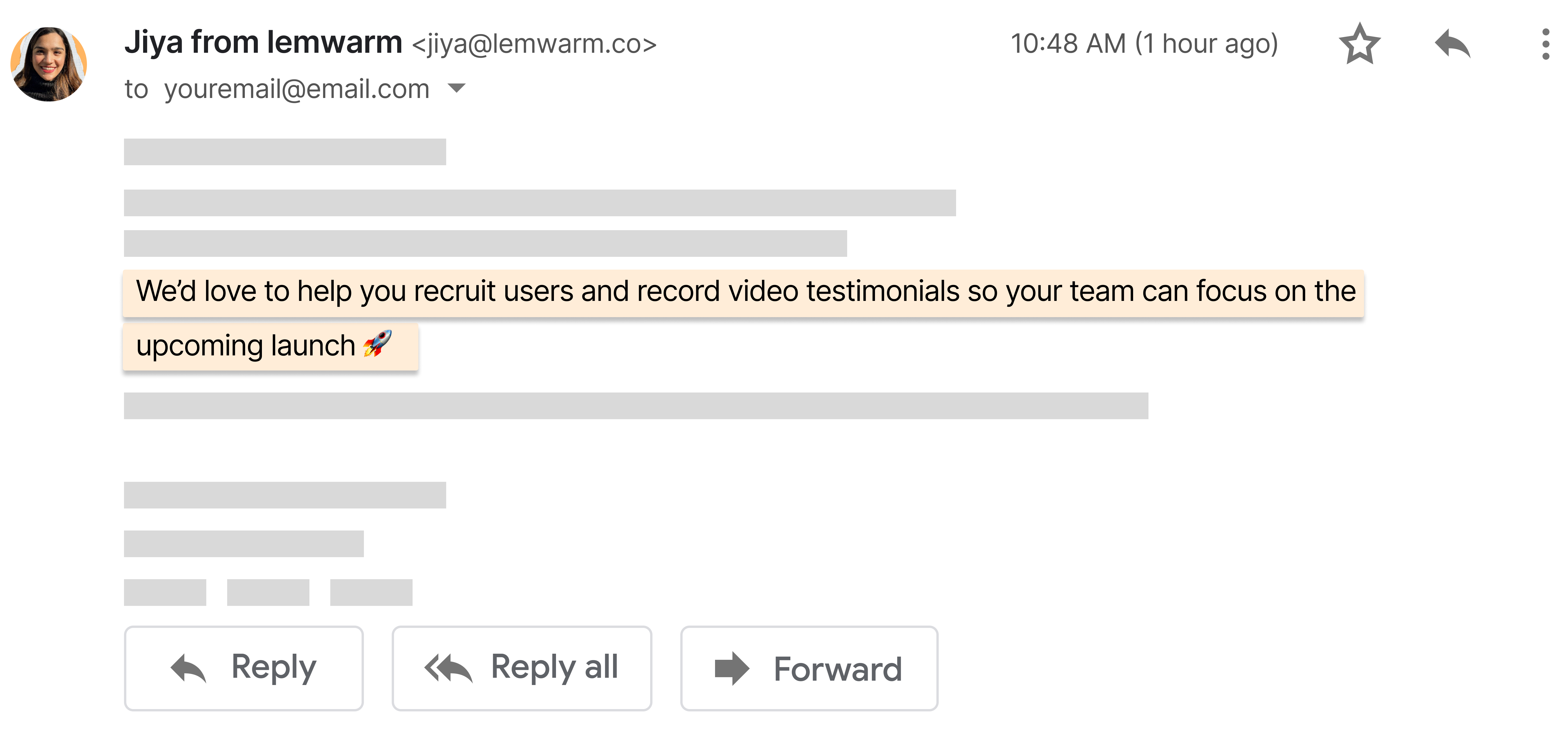Click the sender address jiya@lemwarm.co
Screen dimensions: 1568x734
pos(534,44)
